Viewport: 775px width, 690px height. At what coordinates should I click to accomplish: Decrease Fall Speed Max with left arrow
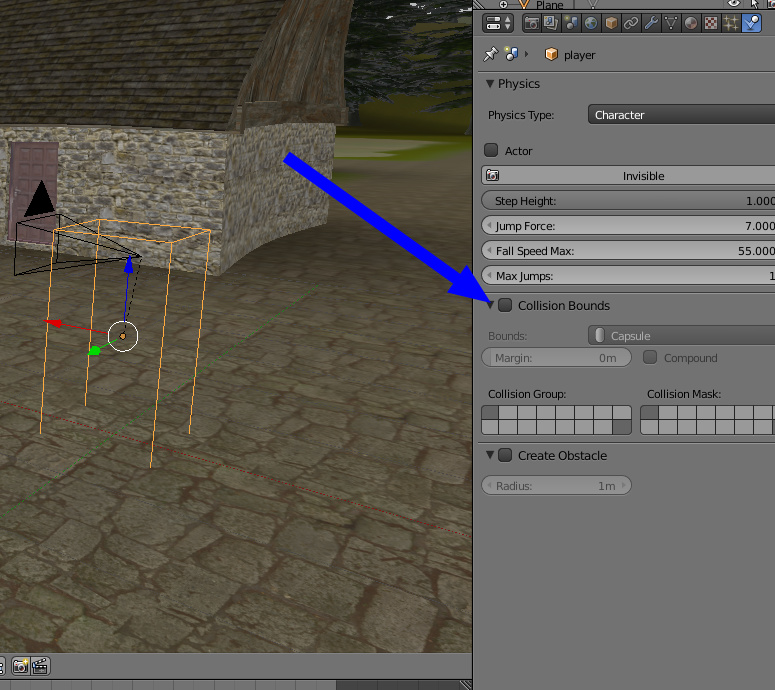[x=489, y=251]
